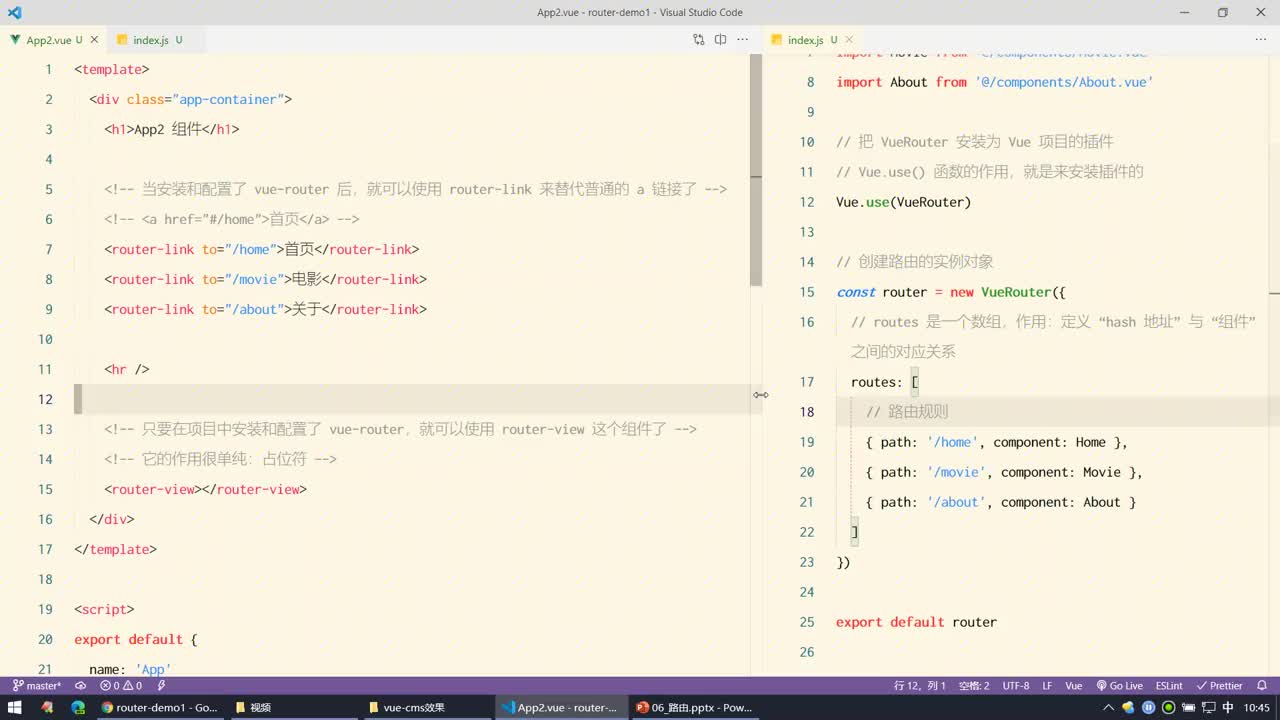Place cursor on empty line 12 in App2.vue

point(410,399)
